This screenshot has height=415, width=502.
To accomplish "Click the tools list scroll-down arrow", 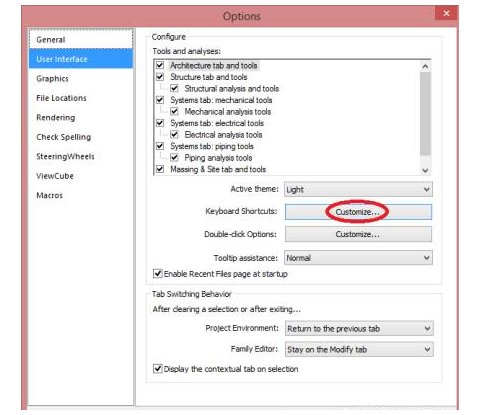I will (x=425, y=170).
